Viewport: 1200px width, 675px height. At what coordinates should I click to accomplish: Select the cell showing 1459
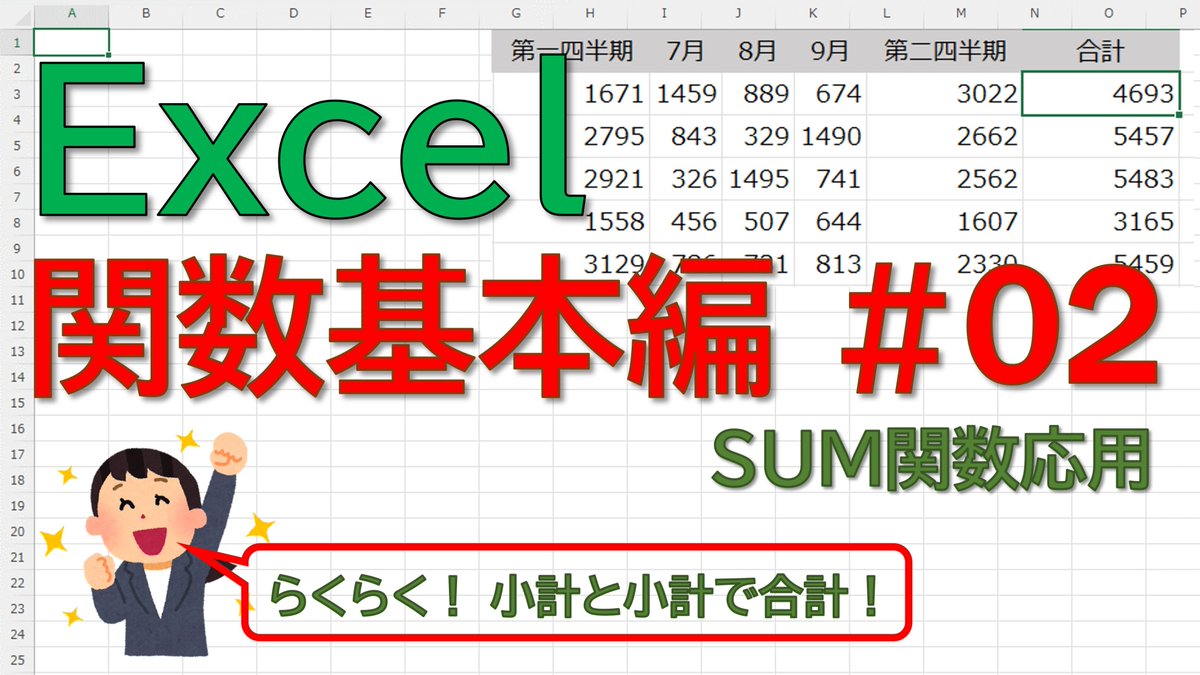click(x=686, y=94)
